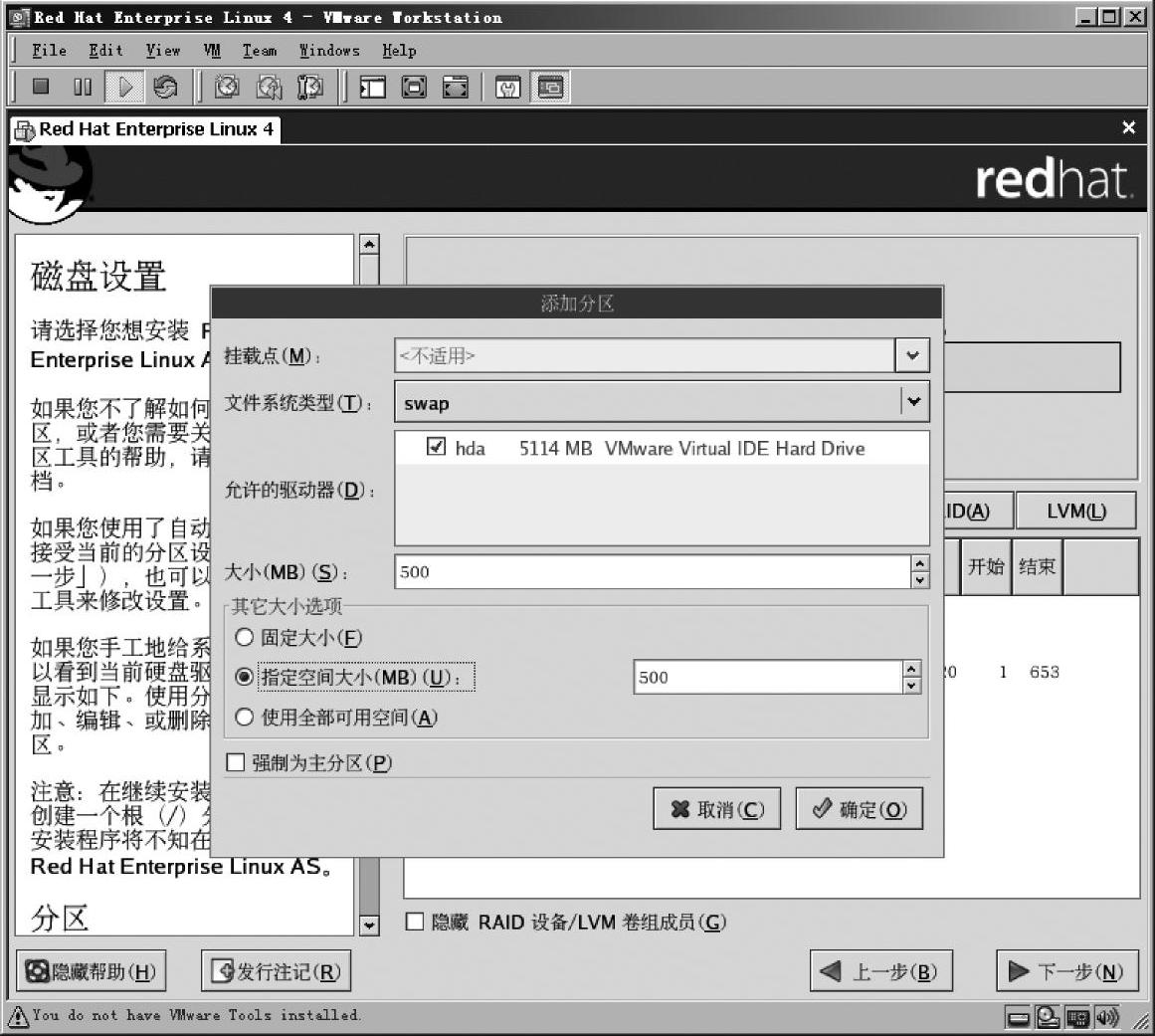
Task: Click the Power On play icon
Action: 124,87
